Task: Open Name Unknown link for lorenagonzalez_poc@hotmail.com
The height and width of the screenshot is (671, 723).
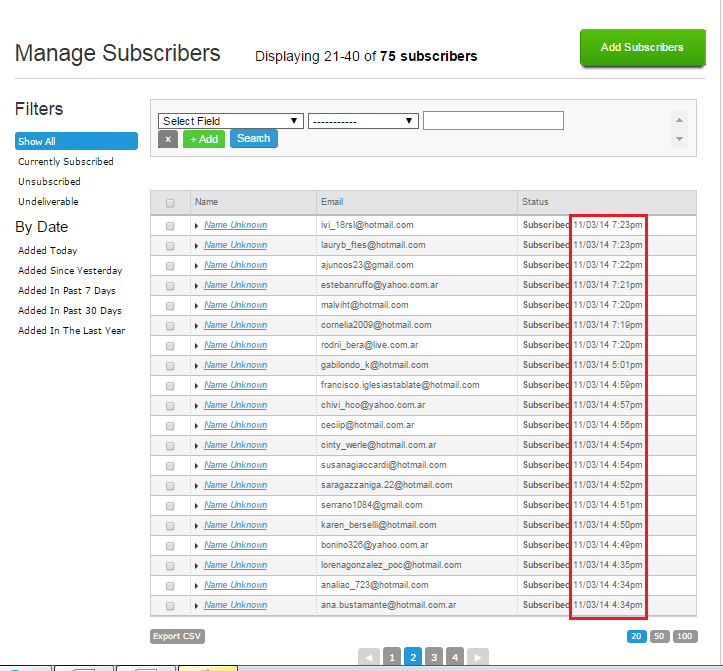Action: [x=235, y=565]
